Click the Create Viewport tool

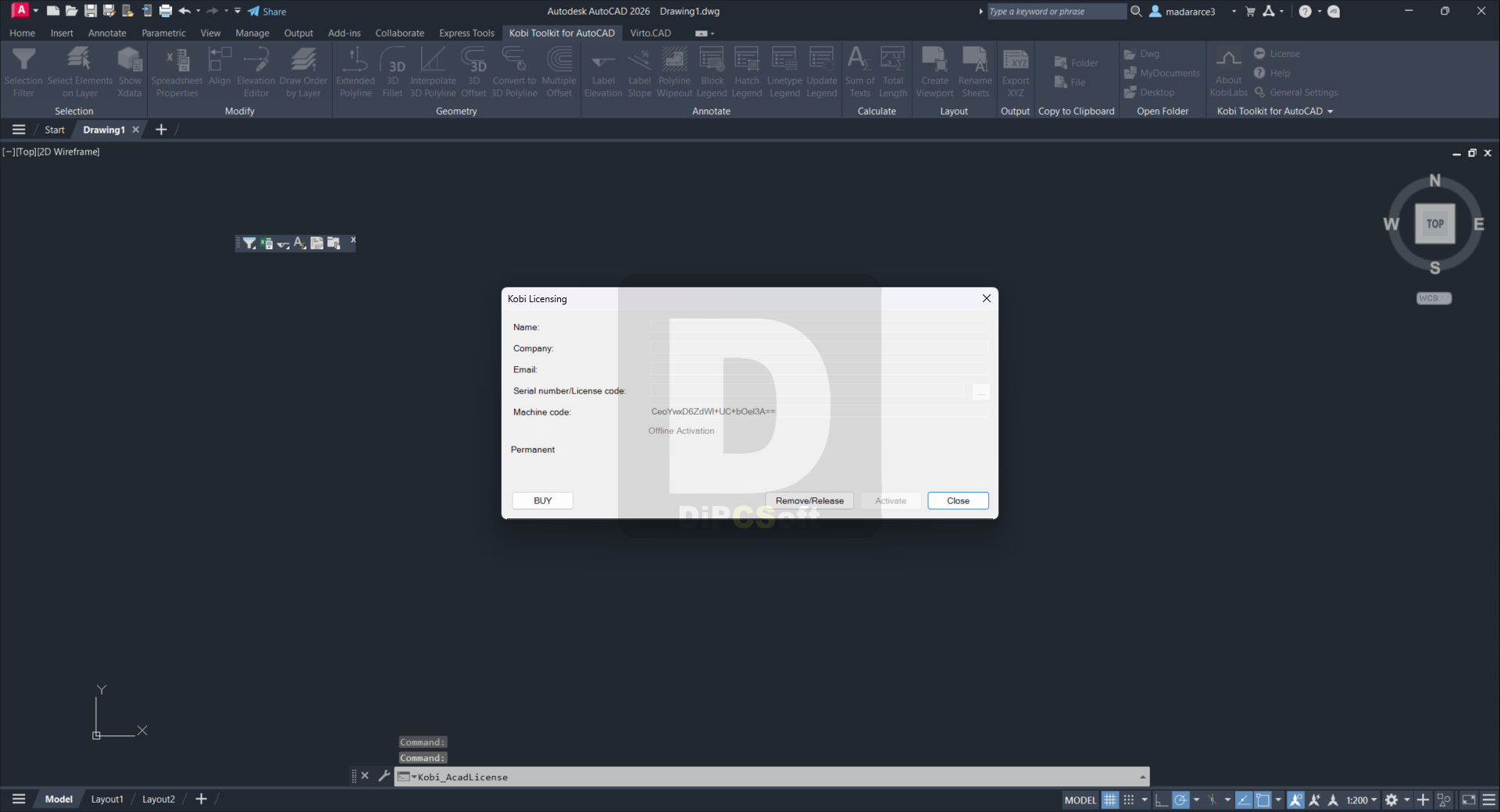coord(934,72)
